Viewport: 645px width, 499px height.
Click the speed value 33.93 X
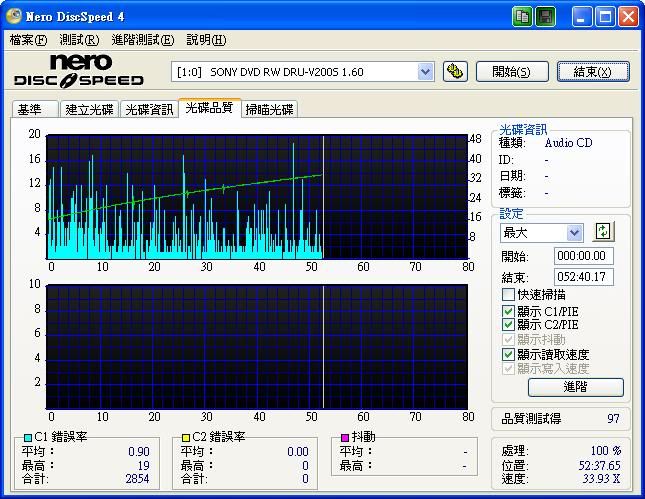601,479
